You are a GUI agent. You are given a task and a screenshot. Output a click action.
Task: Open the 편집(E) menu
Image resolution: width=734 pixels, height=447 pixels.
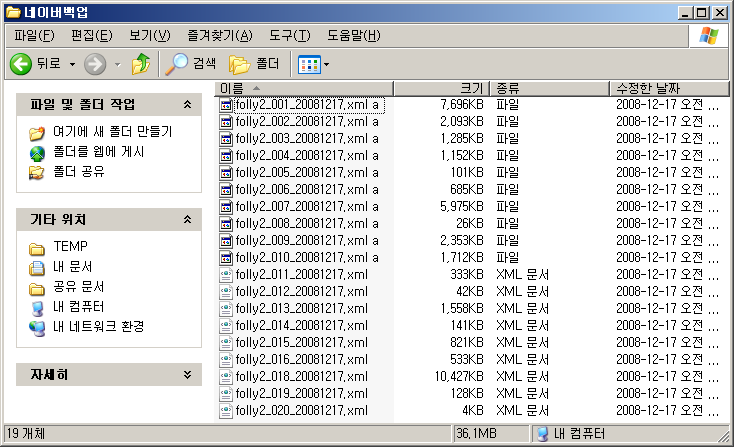(x=91, y=36)
